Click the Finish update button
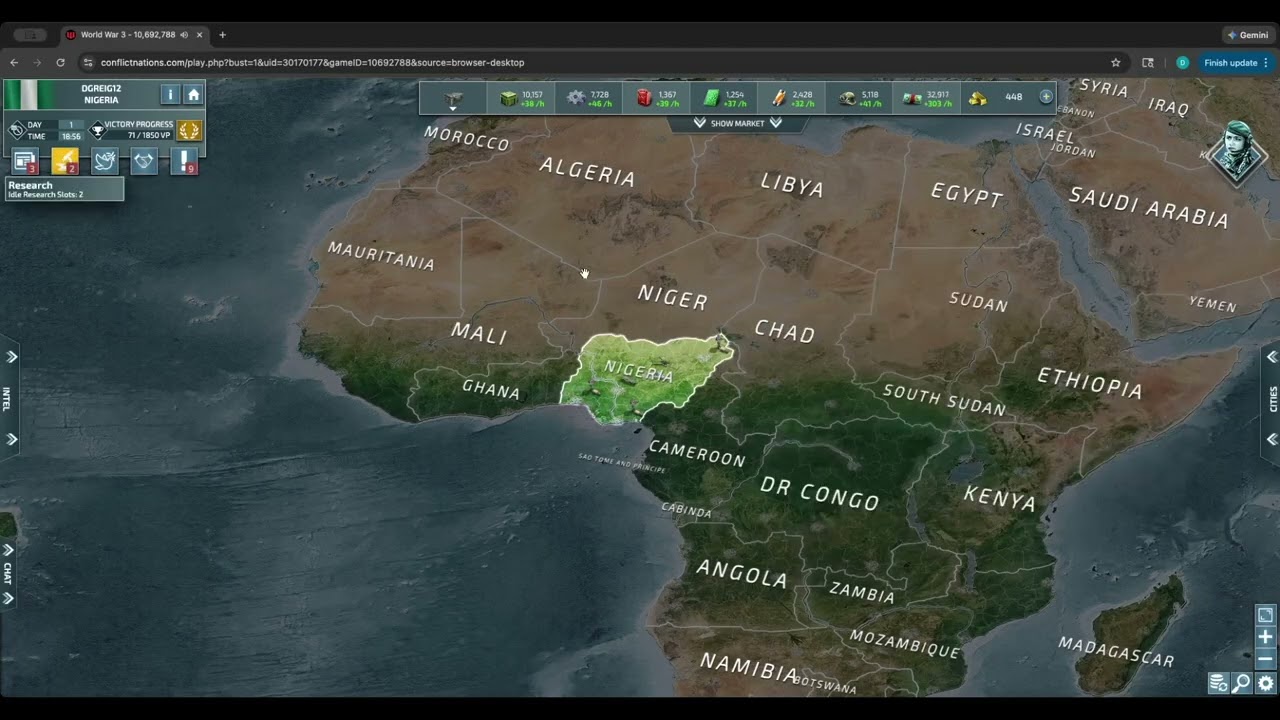This screenshot has width=1280, height=720. point(1236,62)
